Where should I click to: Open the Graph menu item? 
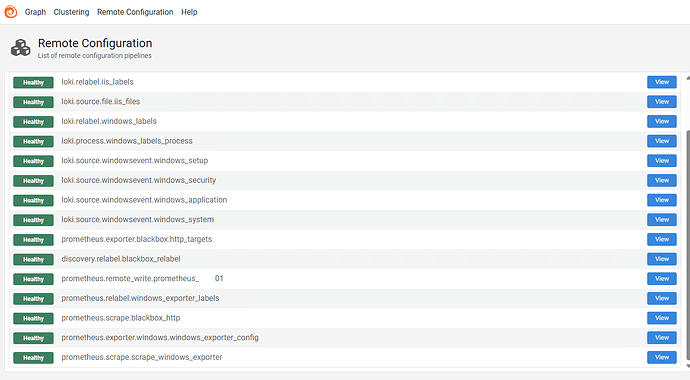click(35, 12)
